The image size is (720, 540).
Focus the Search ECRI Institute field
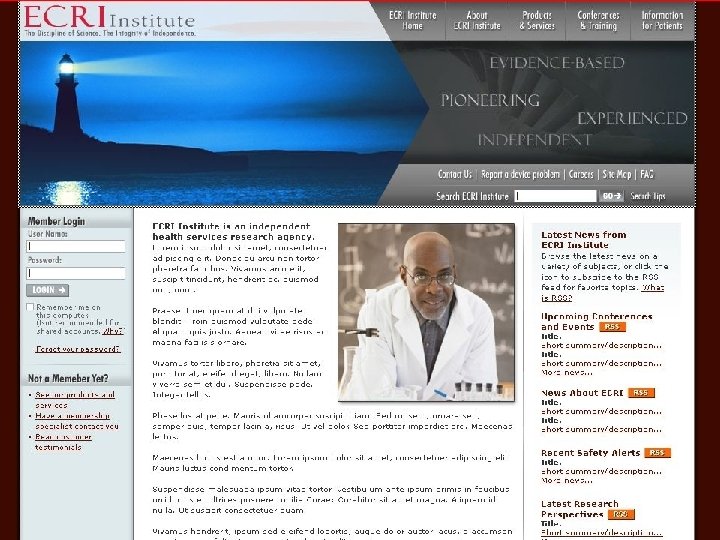click(555, 196)
